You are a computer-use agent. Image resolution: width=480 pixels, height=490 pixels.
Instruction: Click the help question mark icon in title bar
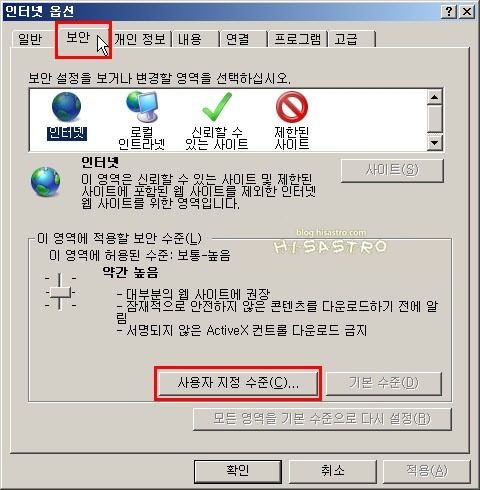tap(449, 12)
